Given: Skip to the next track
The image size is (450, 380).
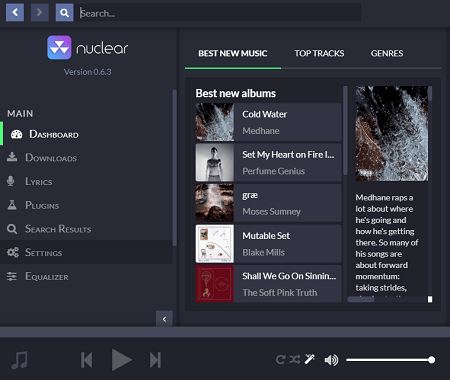Looking at the screenshot, I should point(155,360).
